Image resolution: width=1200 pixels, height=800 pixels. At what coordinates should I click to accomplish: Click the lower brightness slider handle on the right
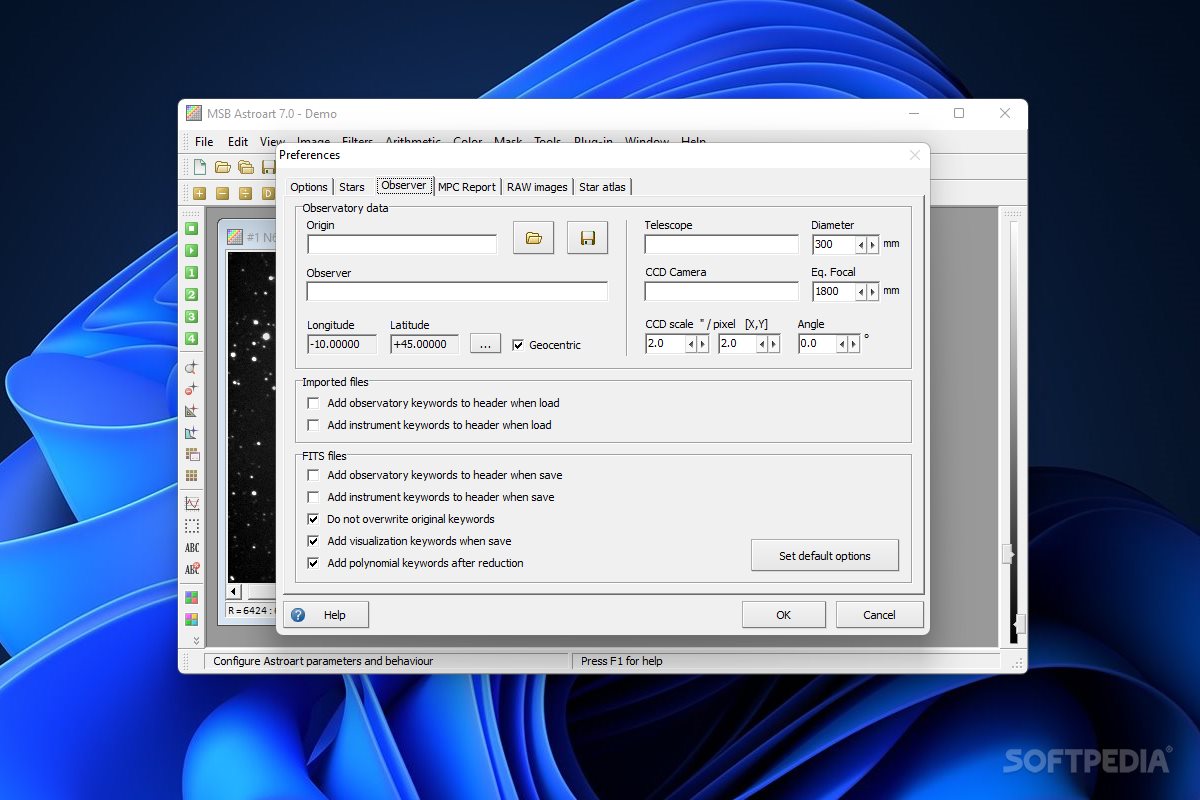click(1019, 625)
